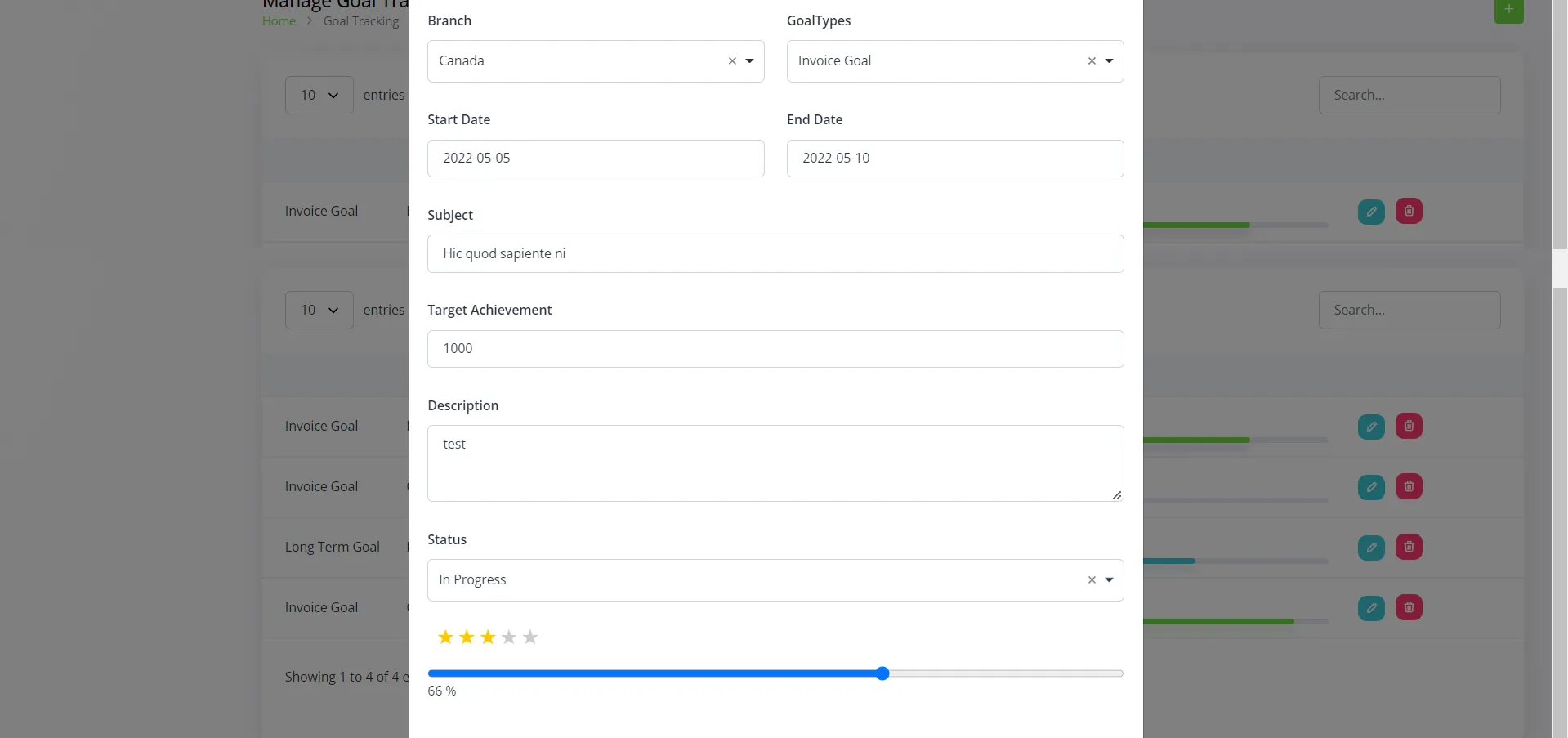
Task: Select the fourth rating star
Action: tap(509, 637)
